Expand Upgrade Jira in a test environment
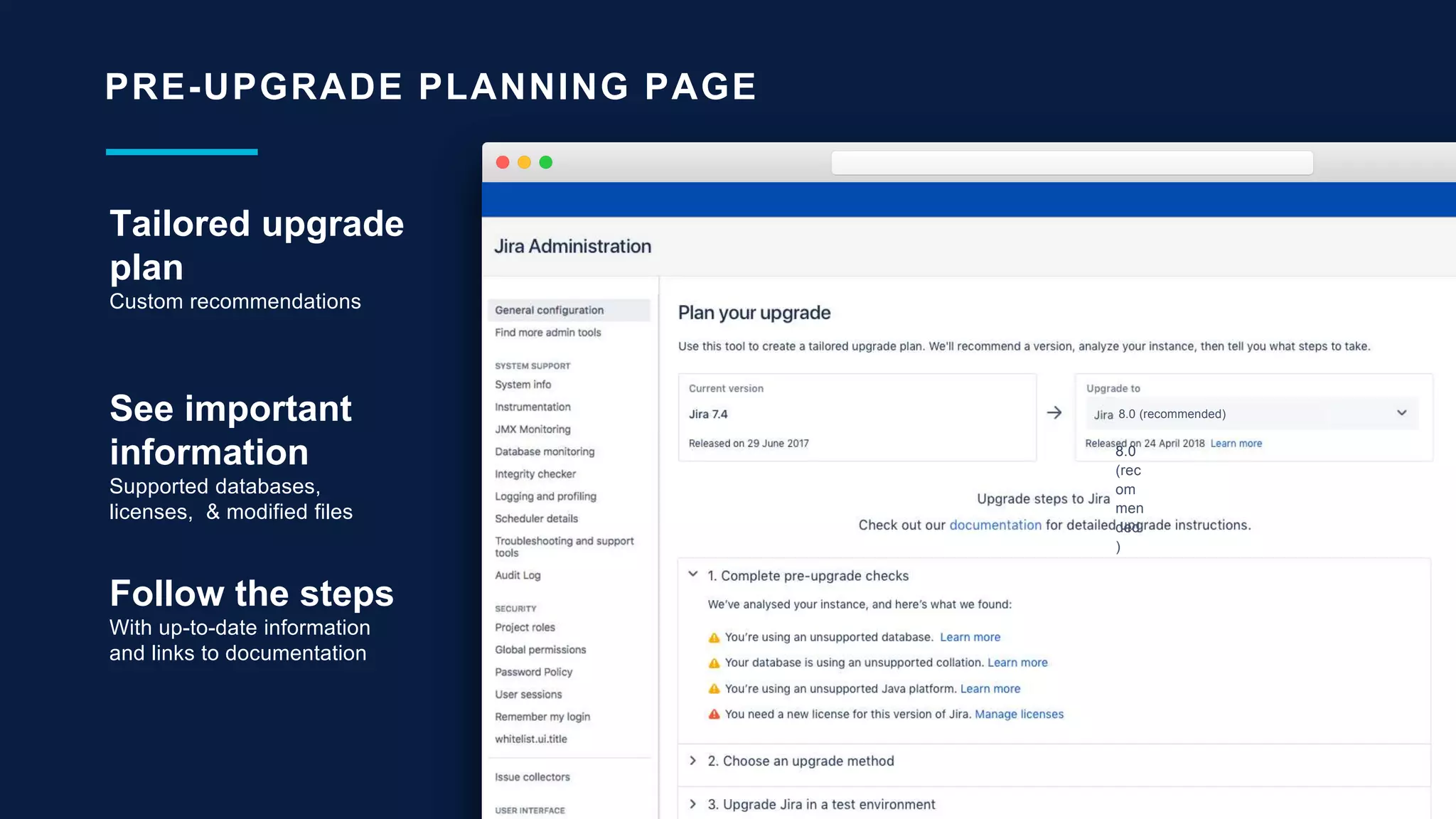The height and width of the screenshot is (819, 1456). coord(693,804)
